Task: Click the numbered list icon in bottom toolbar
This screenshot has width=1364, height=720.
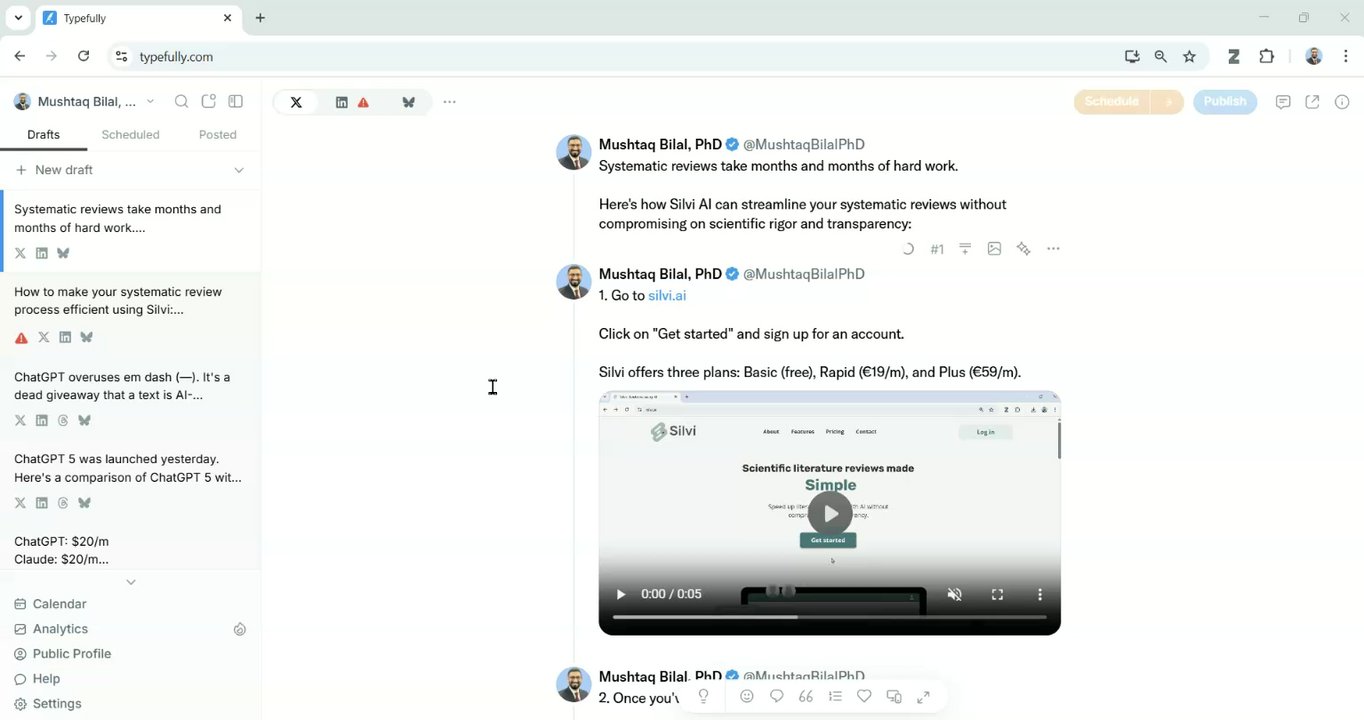Action: [x=835, y=696]
